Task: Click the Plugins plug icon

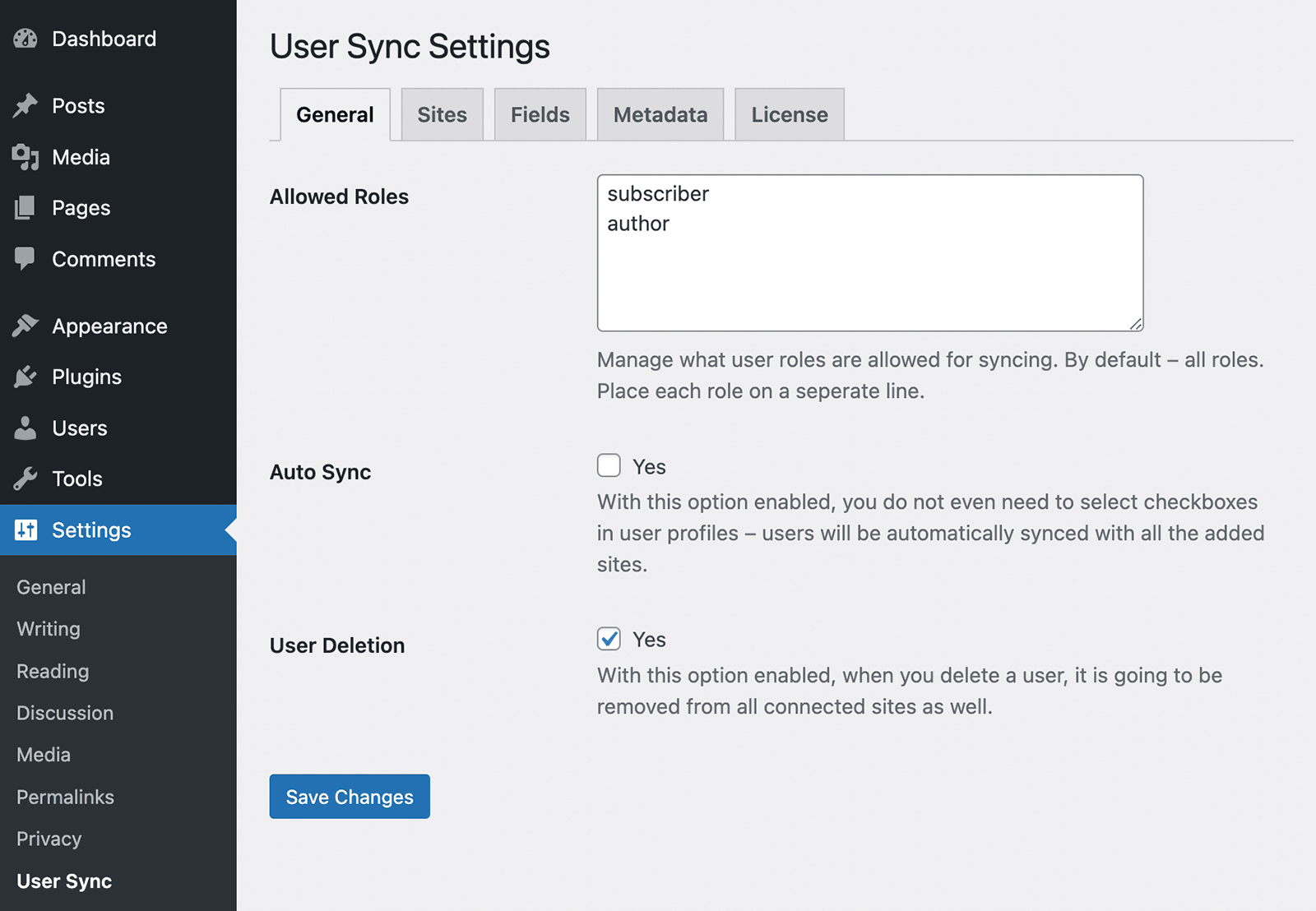Action: [25, 377]
